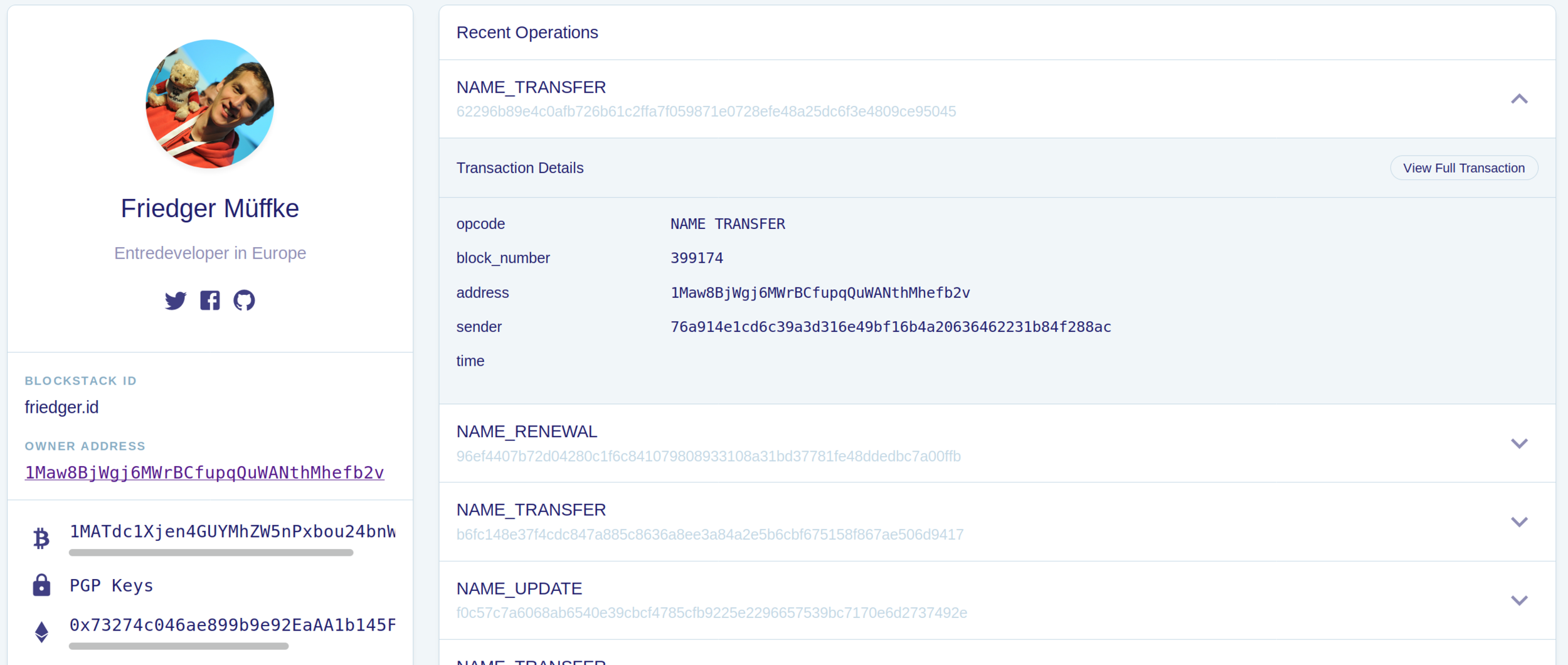
Task: Click the Transaction Details heading
Action: tap(520, 168)
